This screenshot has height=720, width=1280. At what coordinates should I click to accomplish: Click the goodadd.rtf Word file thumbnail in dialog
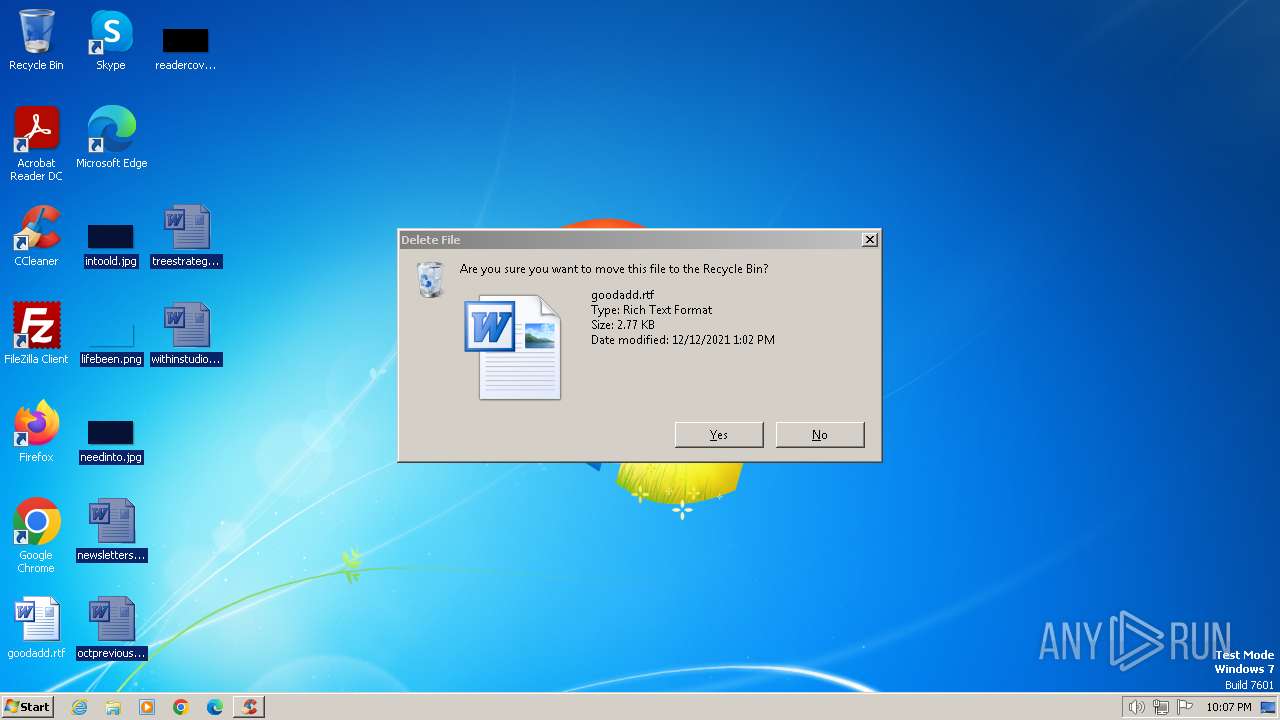click(513, 347)
